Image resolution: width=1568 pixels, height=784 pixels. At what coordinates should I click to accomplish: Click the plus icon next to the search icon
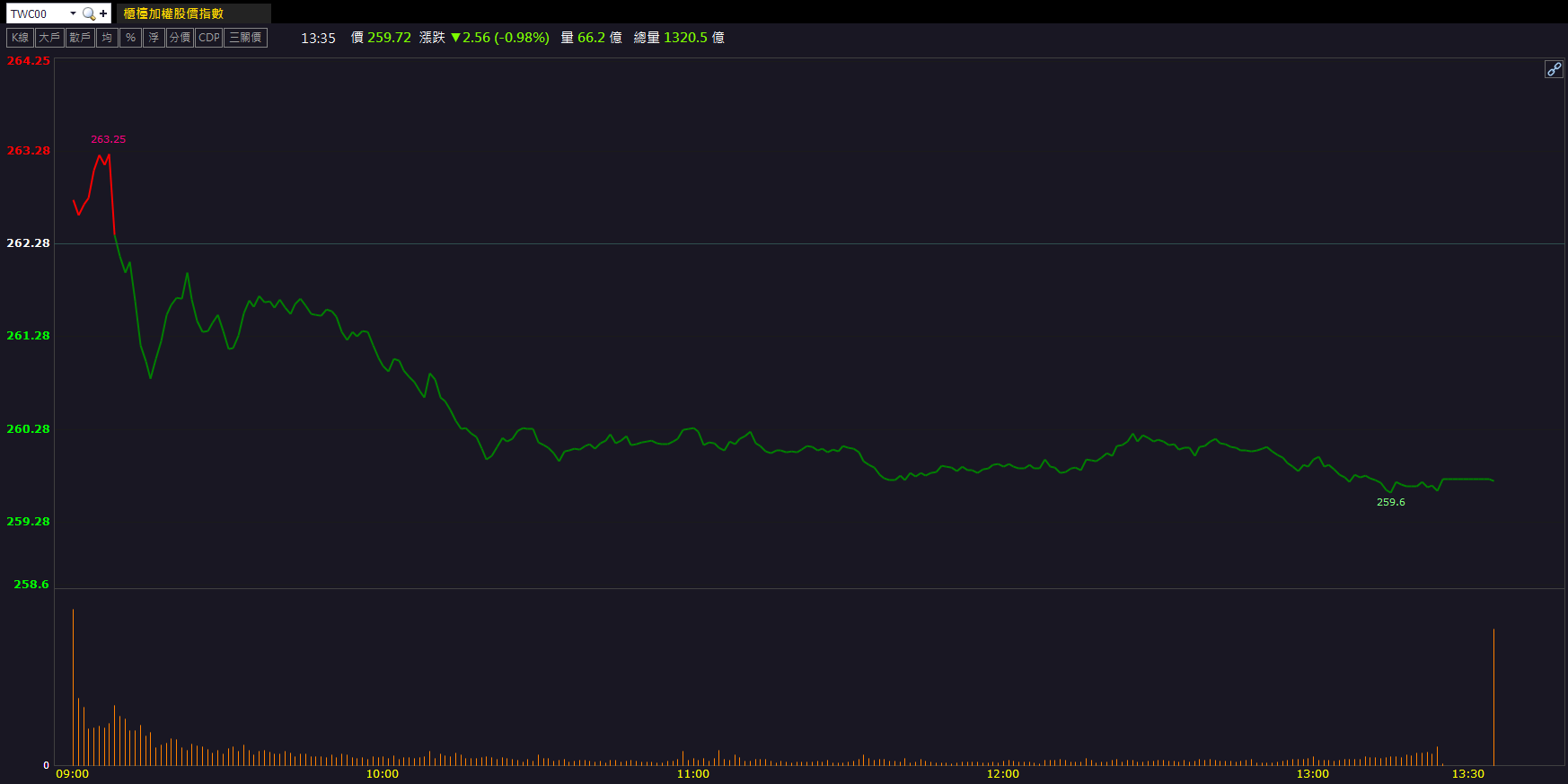coord(103,13)
